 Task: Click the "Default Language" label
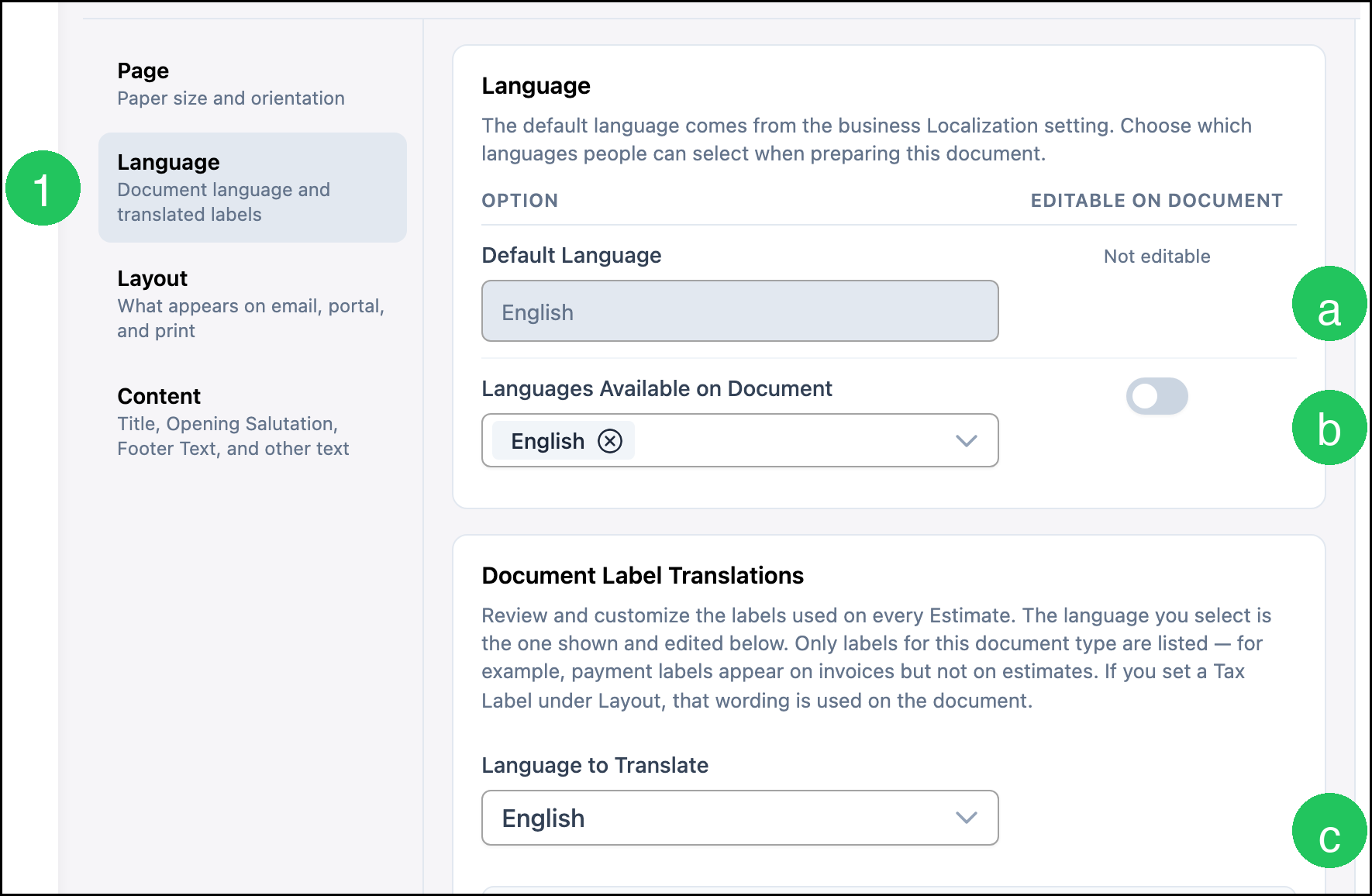[x=571, y=256]
